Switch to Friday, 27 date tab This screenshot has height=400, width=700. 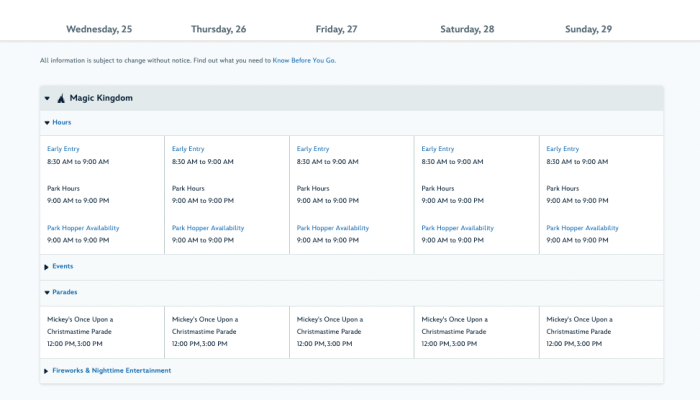335,29
